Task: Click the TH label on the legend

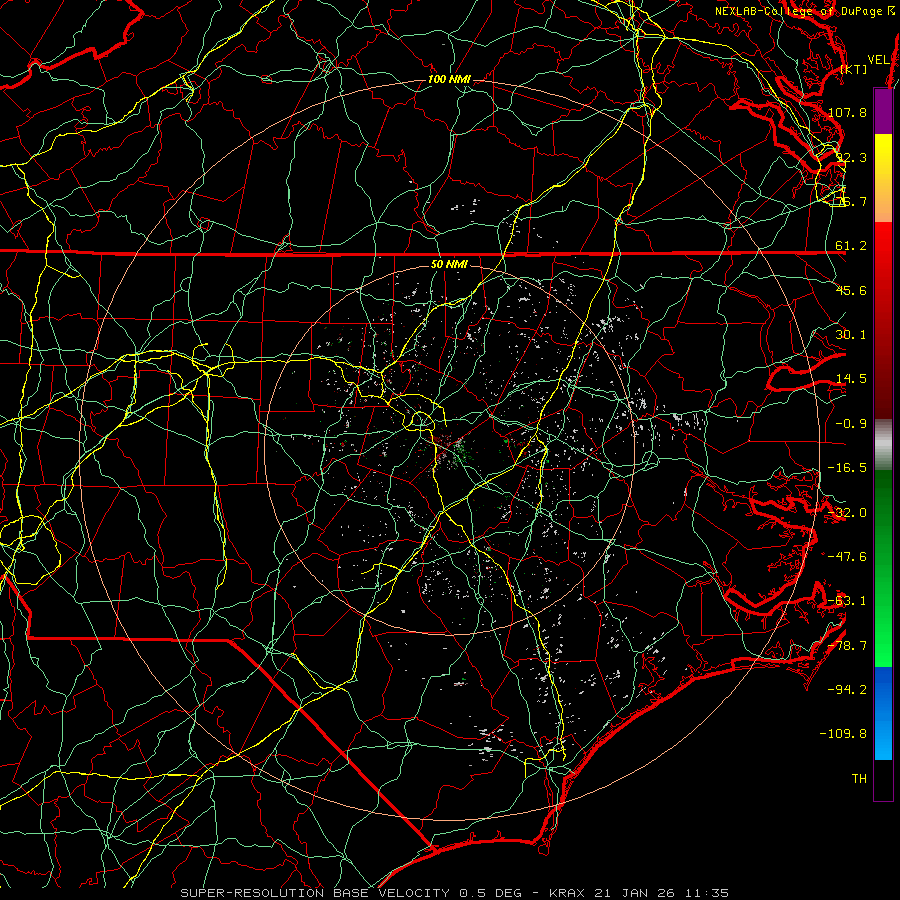Action: [859, 779]
